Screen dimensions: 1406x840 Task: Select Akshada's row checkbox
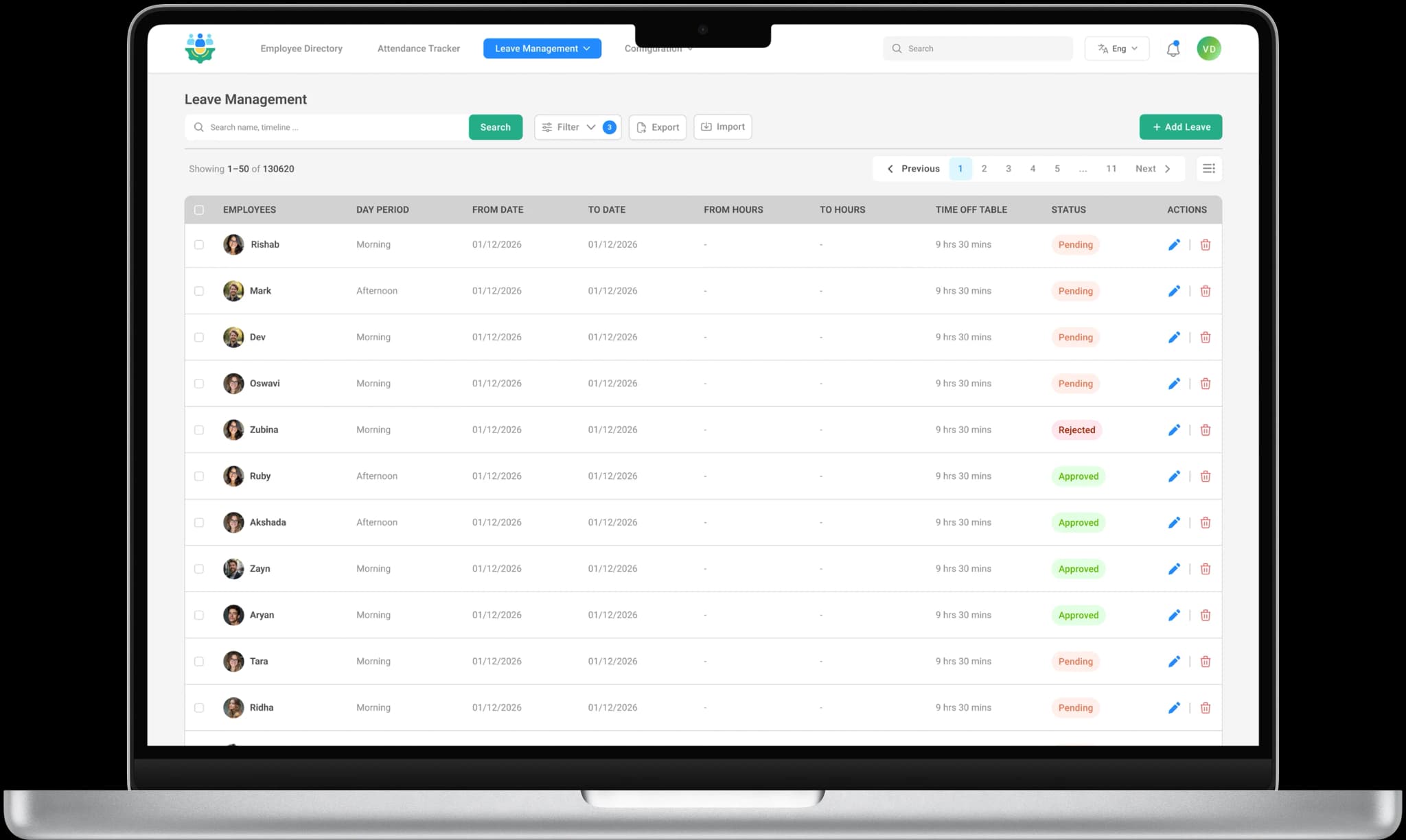[199, 523]
